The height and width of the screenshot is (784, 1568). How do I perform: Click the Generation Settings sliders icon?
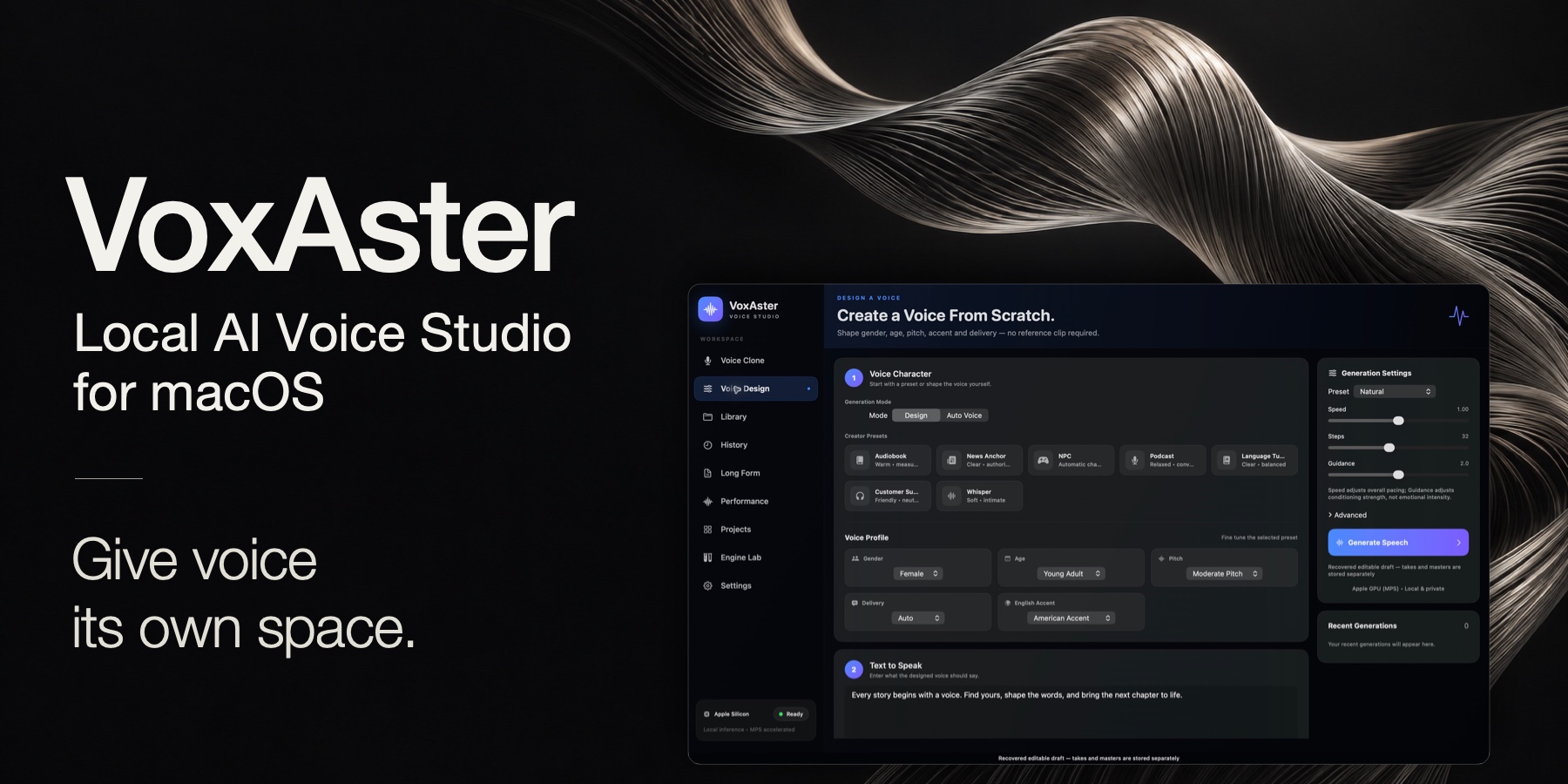click(x=1333, y=373)
